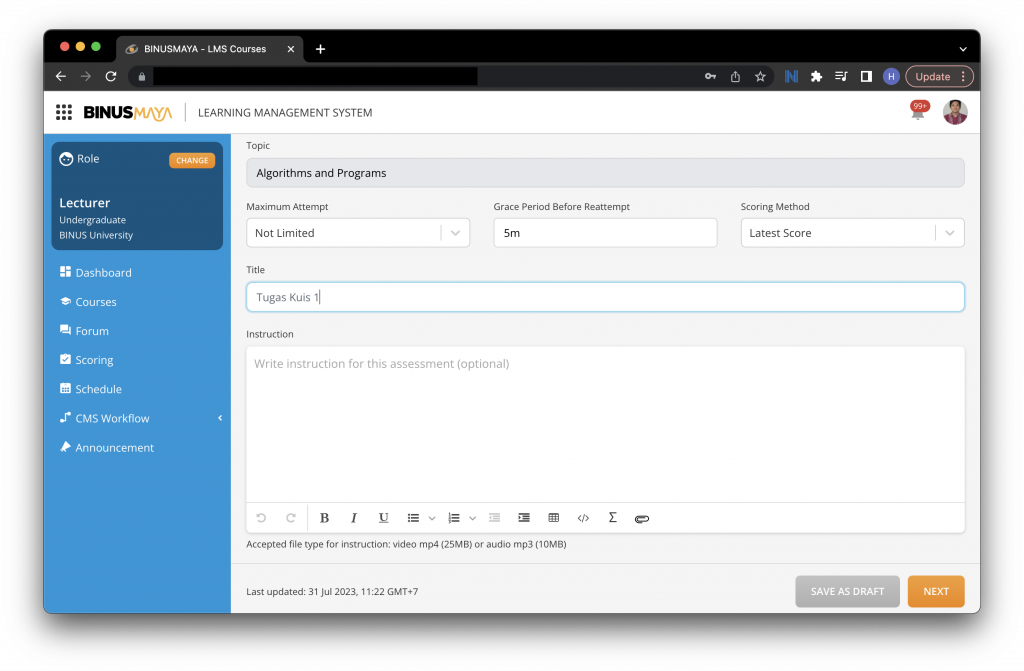This screenshot has height=671, width=1024.
Task: Bookmark this page with the star
Action: [x=760, y=76]
